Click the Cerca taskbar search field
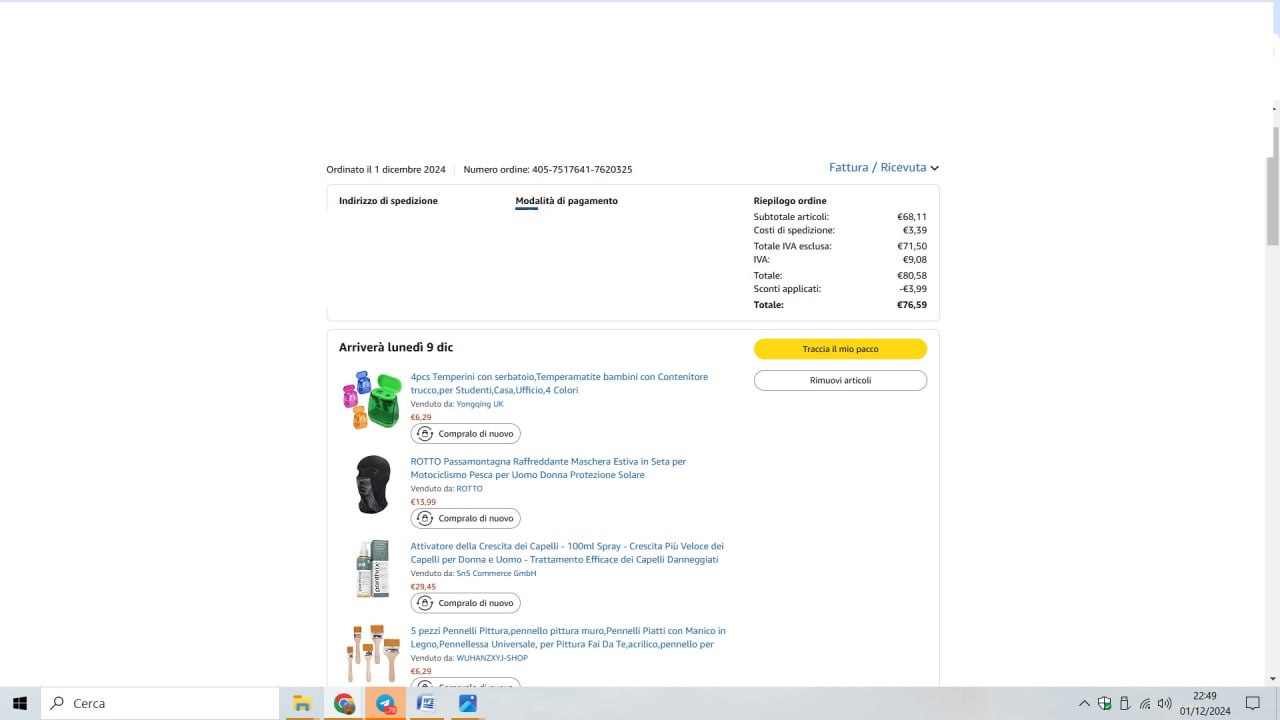Viewport: 1280px width, 720px height. coord(160,703)
